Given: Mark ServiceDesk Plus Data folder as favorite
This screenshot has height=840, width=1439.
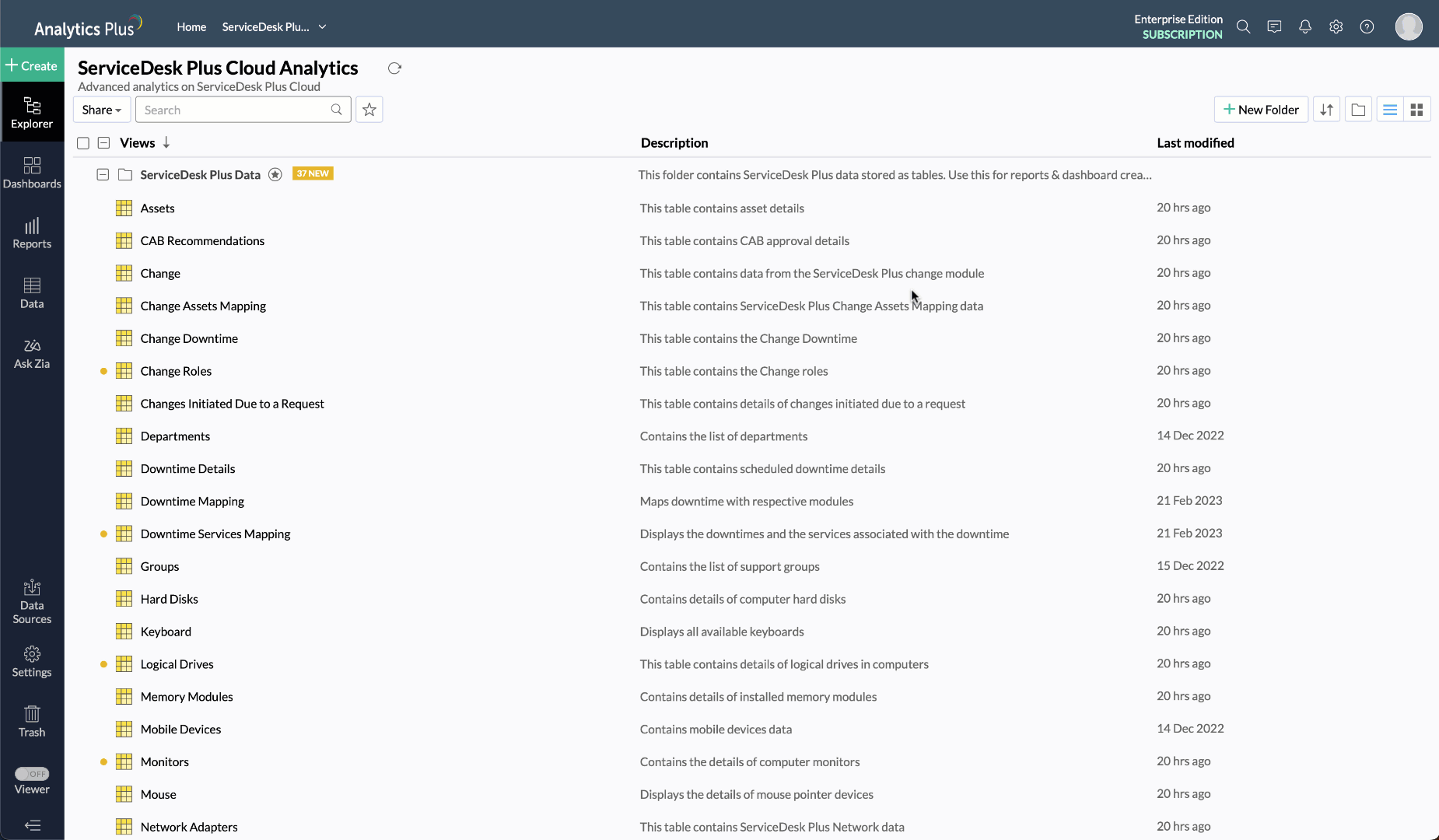Looking at the screenshot, I should 275,175.
